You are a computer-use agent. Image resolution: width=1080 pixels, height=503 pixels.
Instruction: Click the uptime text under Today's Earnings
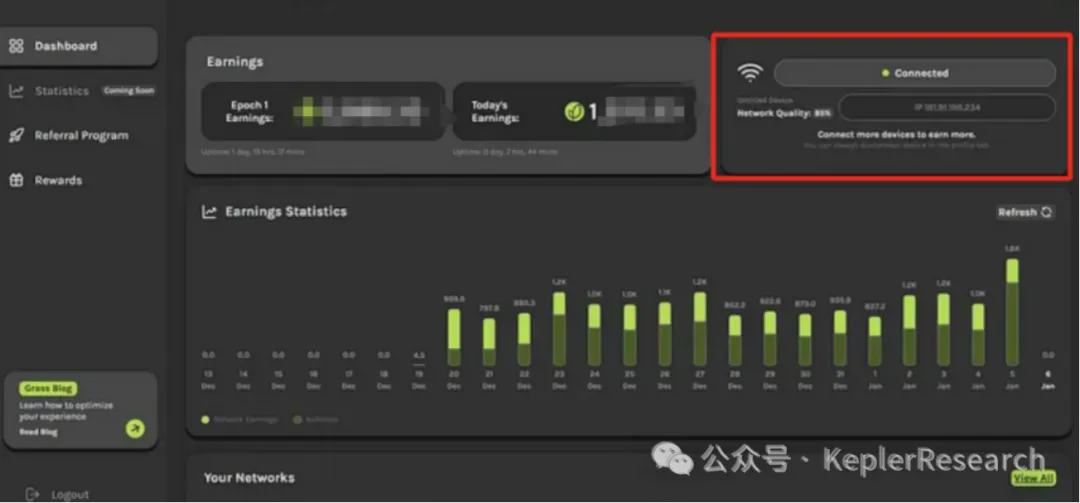pos(505,152)
